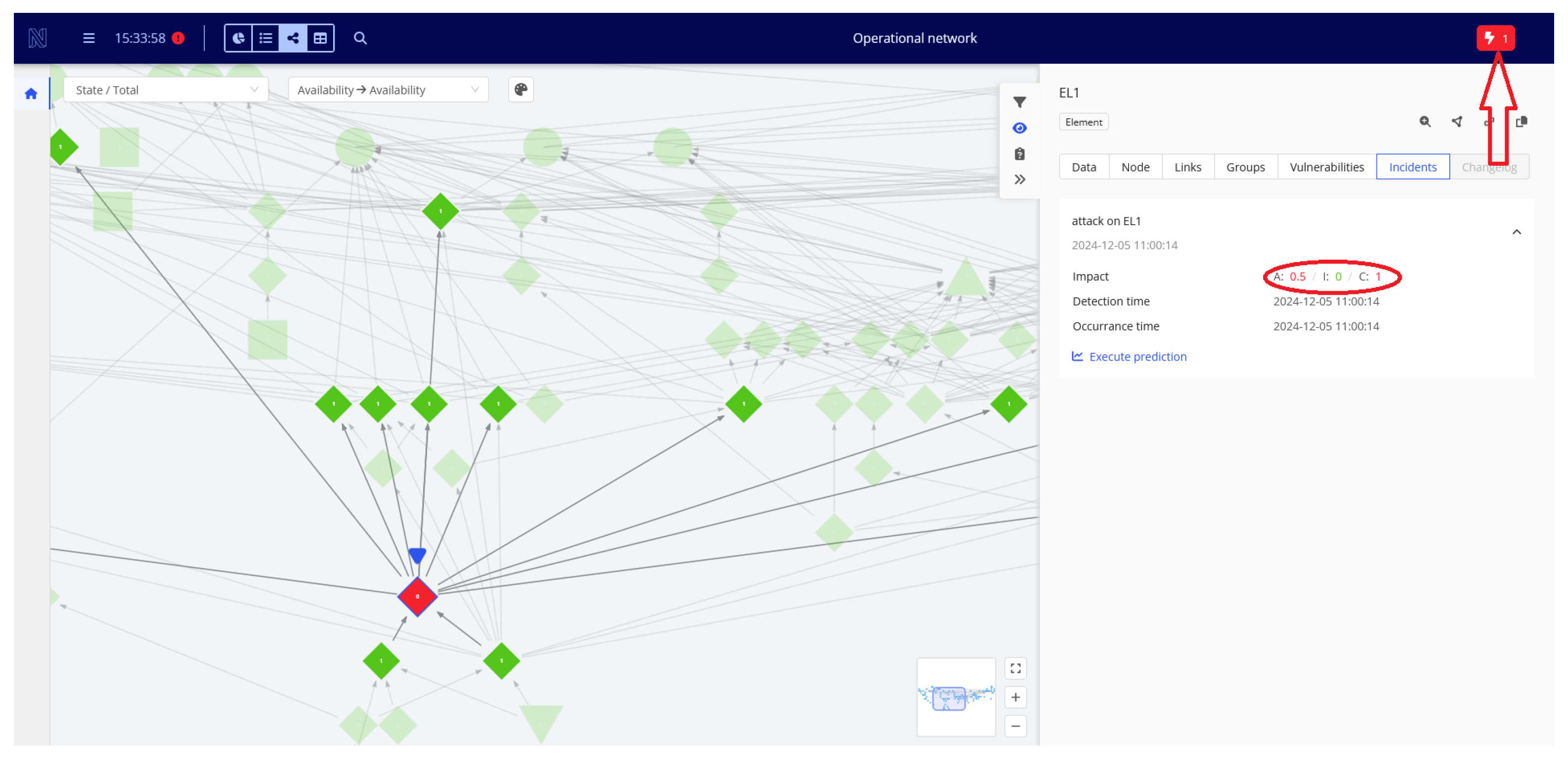The height and width of the screenshot is (760, 1568).
Task: Open the State / Total dropdown
Action: pyautogui.click(x=166, y=90)
